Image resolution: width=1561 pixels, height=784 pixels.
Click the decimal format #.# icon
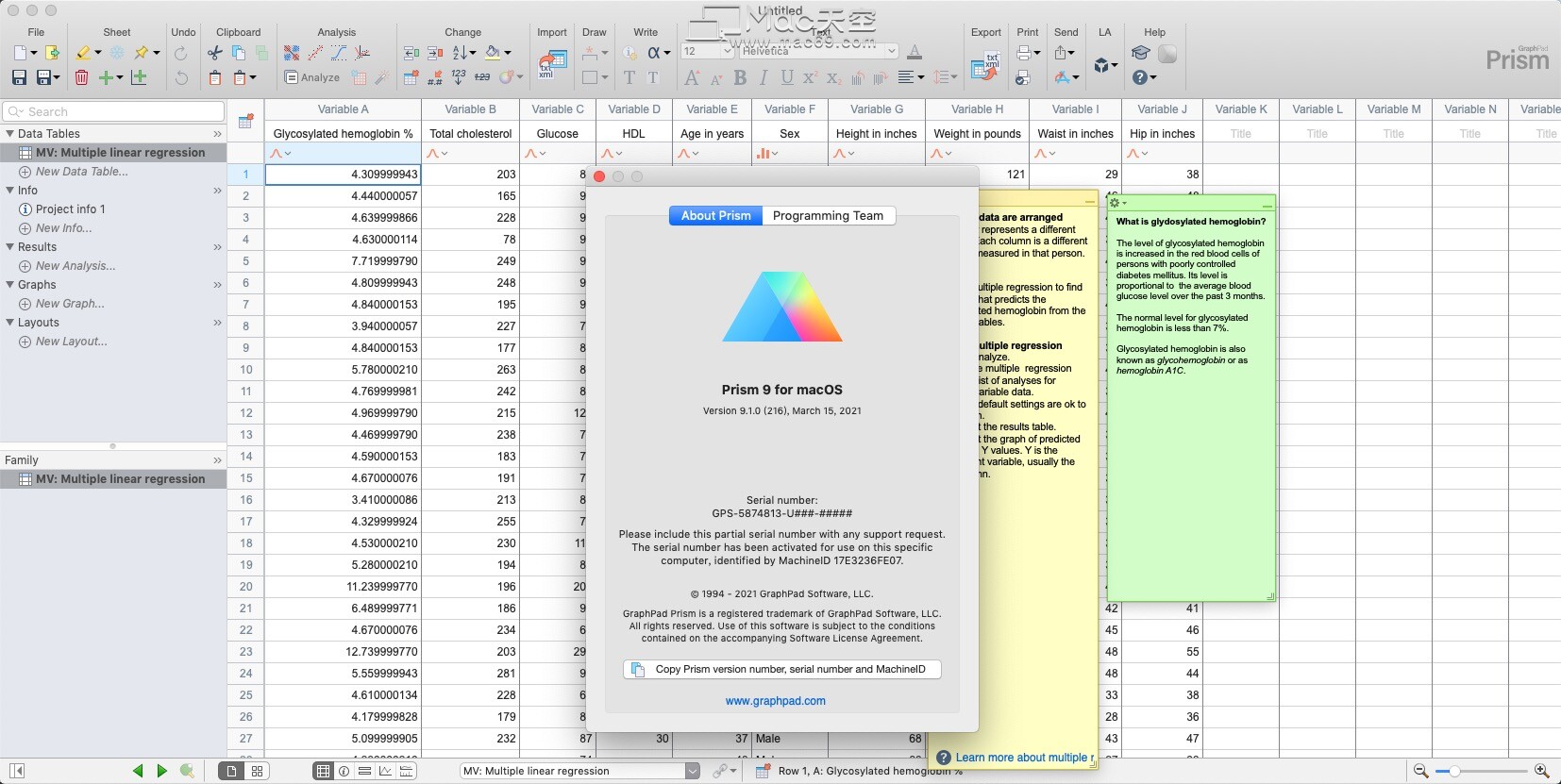[x=435, y=77]
